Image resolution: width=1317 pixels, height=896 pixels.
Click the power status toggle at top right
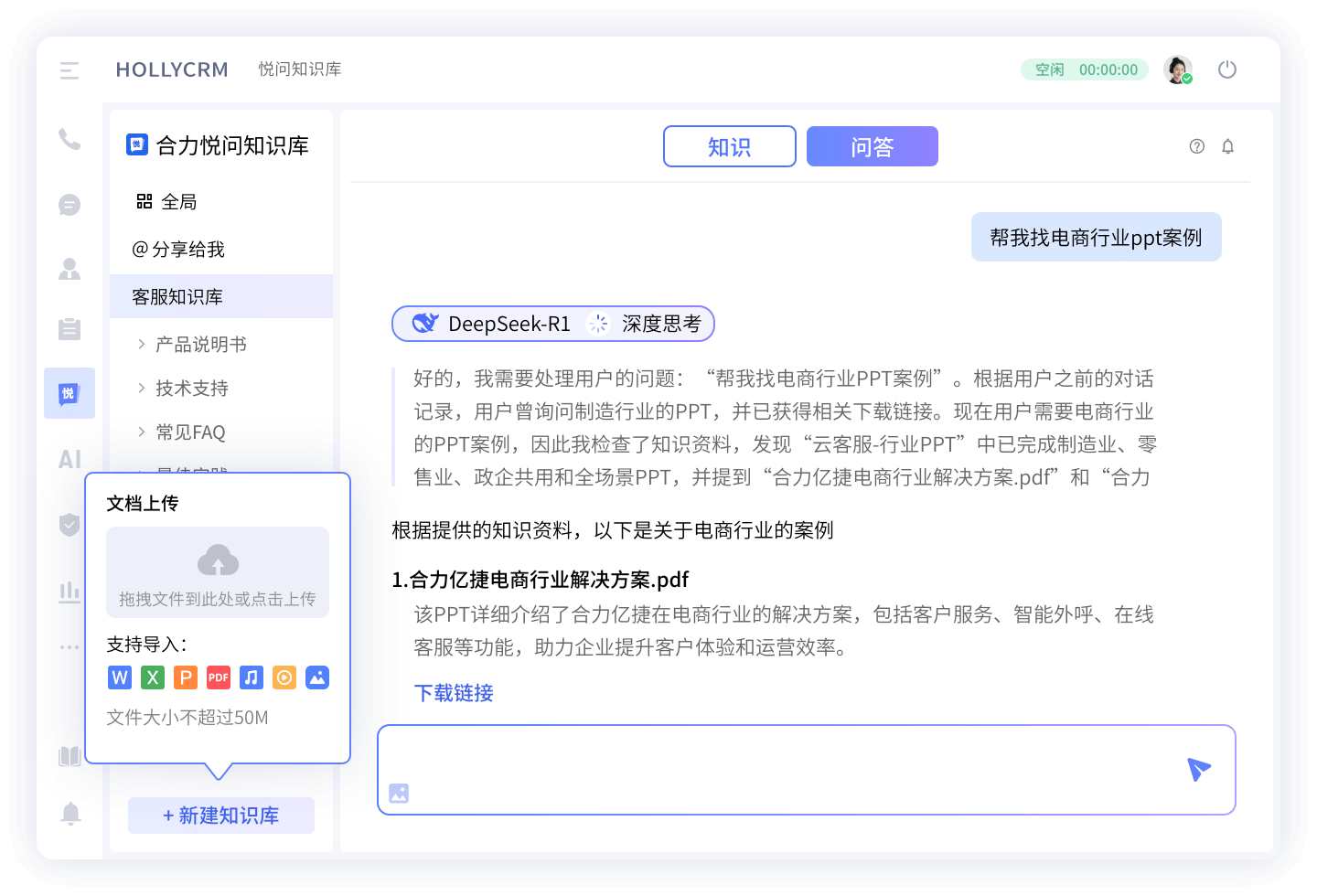click(x=1227, y=69)
